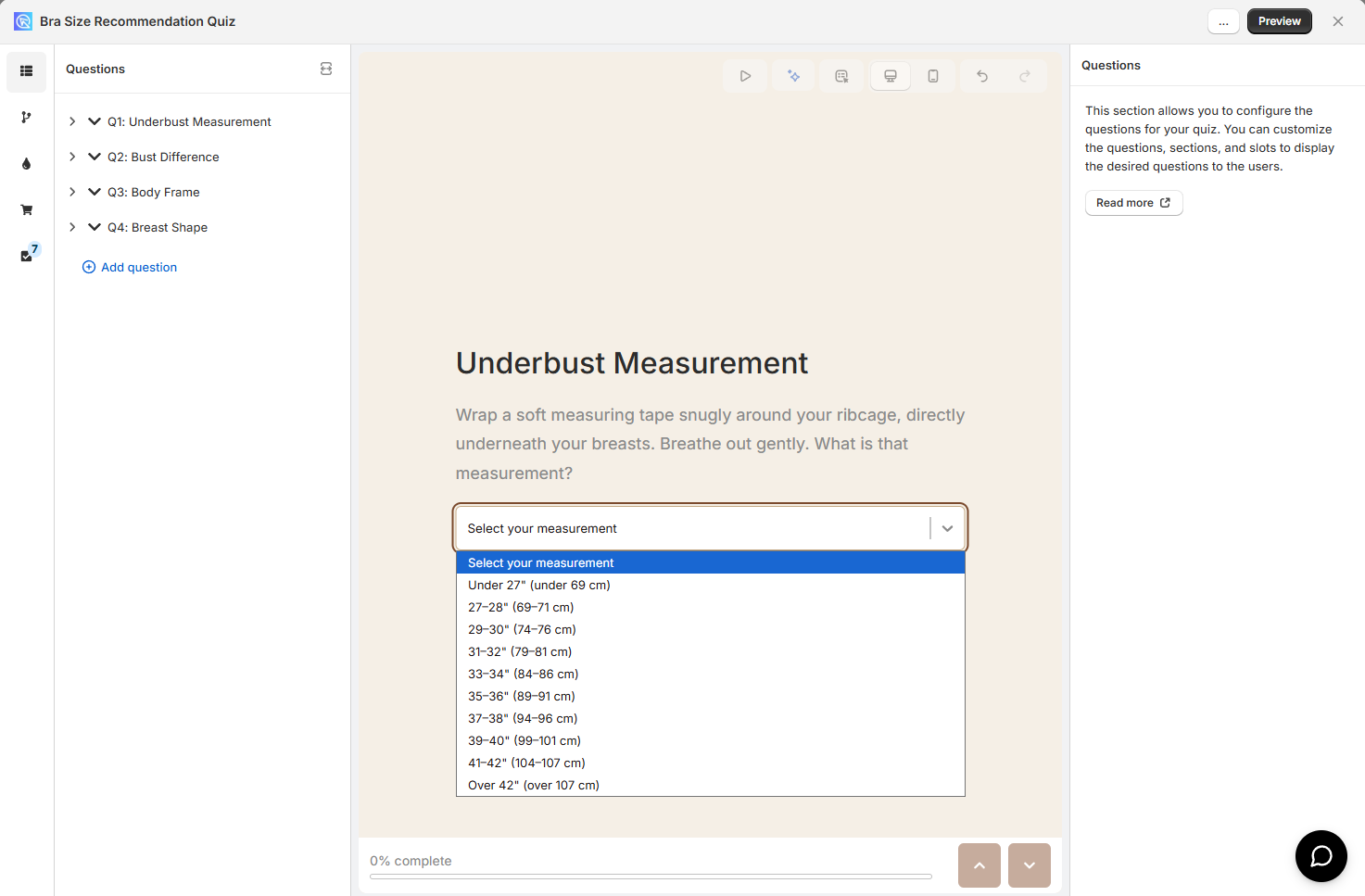Click the chat bubble support icon
Image resolution: width=1365 pixels, height=896 pixels.
(x=1321, y=855)
